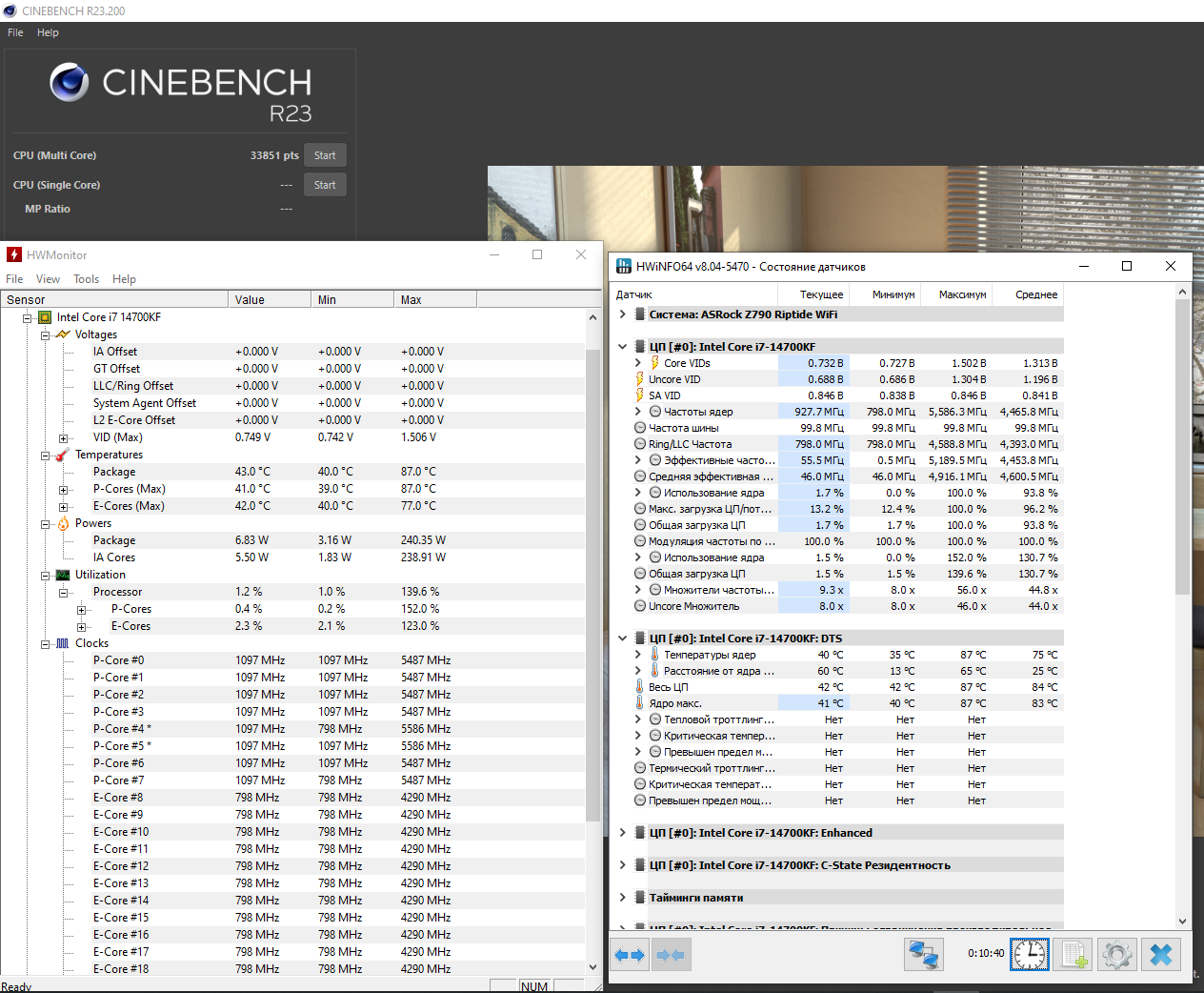Viewport: 1204px width, 993px height.
Task: Click the thermometer icon beside Ядро макс.
Action: tap(640, 703)
